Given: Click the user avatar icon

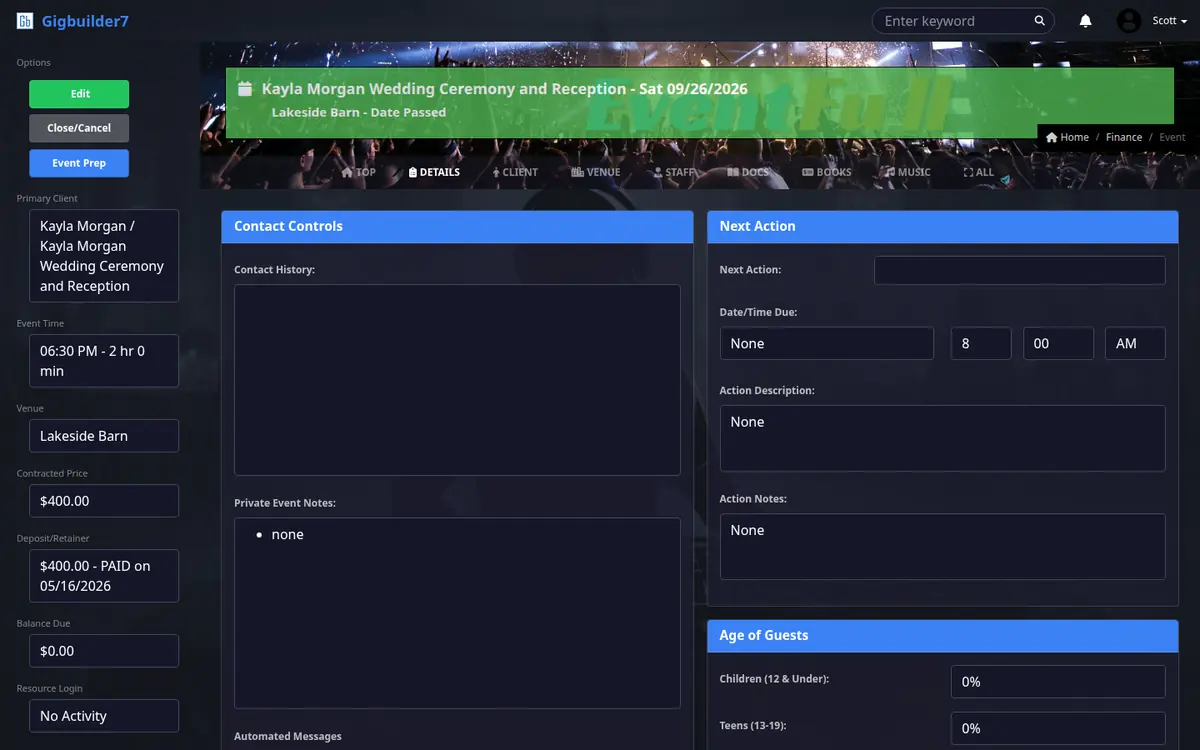Looking at the screenshot, I should (x=1129, y=21).
